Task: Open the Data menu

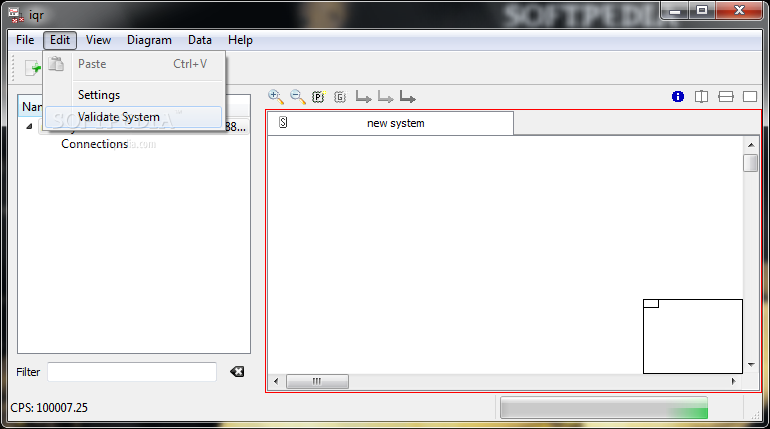Action: [200, 40]
